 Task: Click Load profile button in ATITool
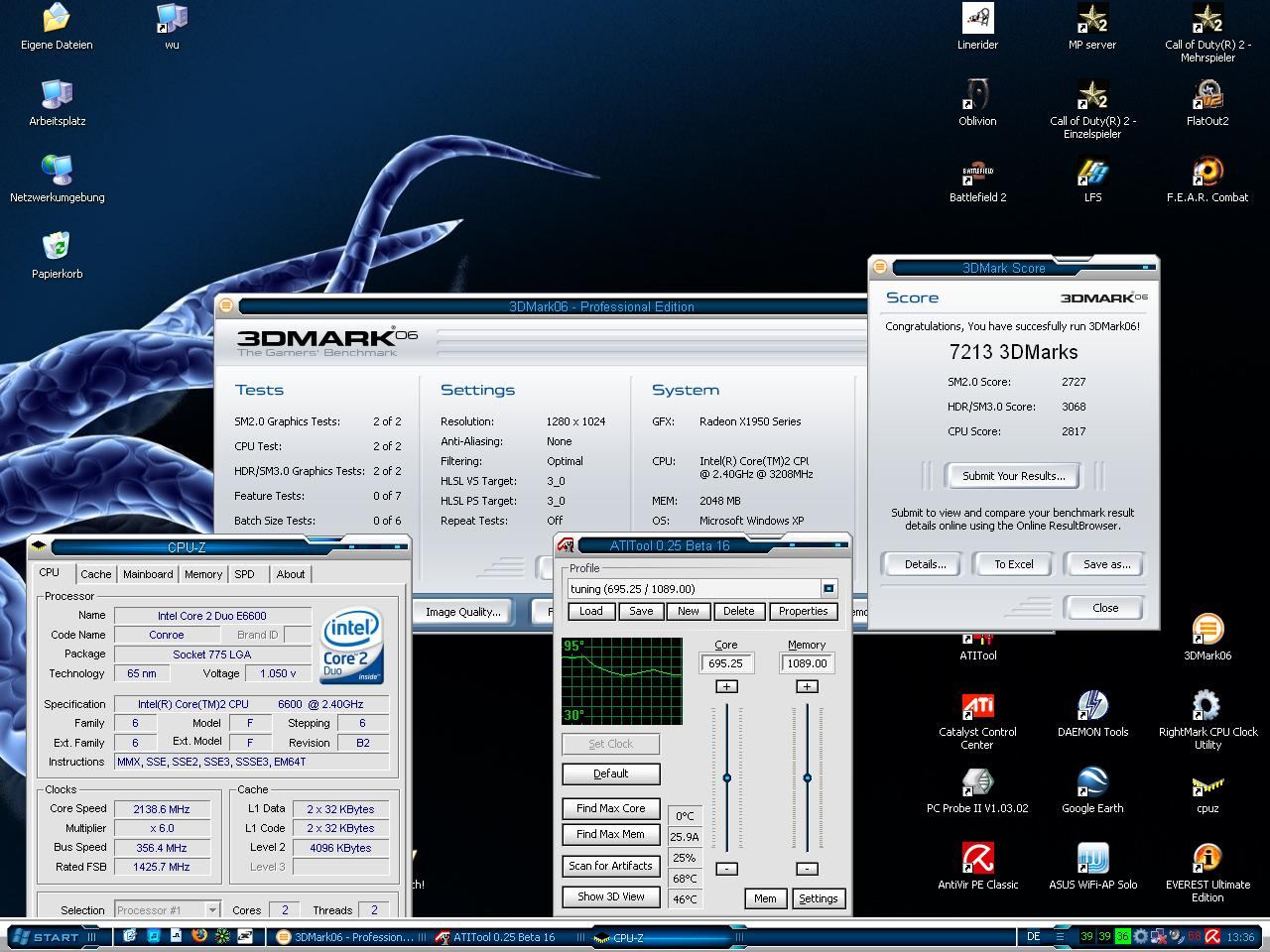590,611
